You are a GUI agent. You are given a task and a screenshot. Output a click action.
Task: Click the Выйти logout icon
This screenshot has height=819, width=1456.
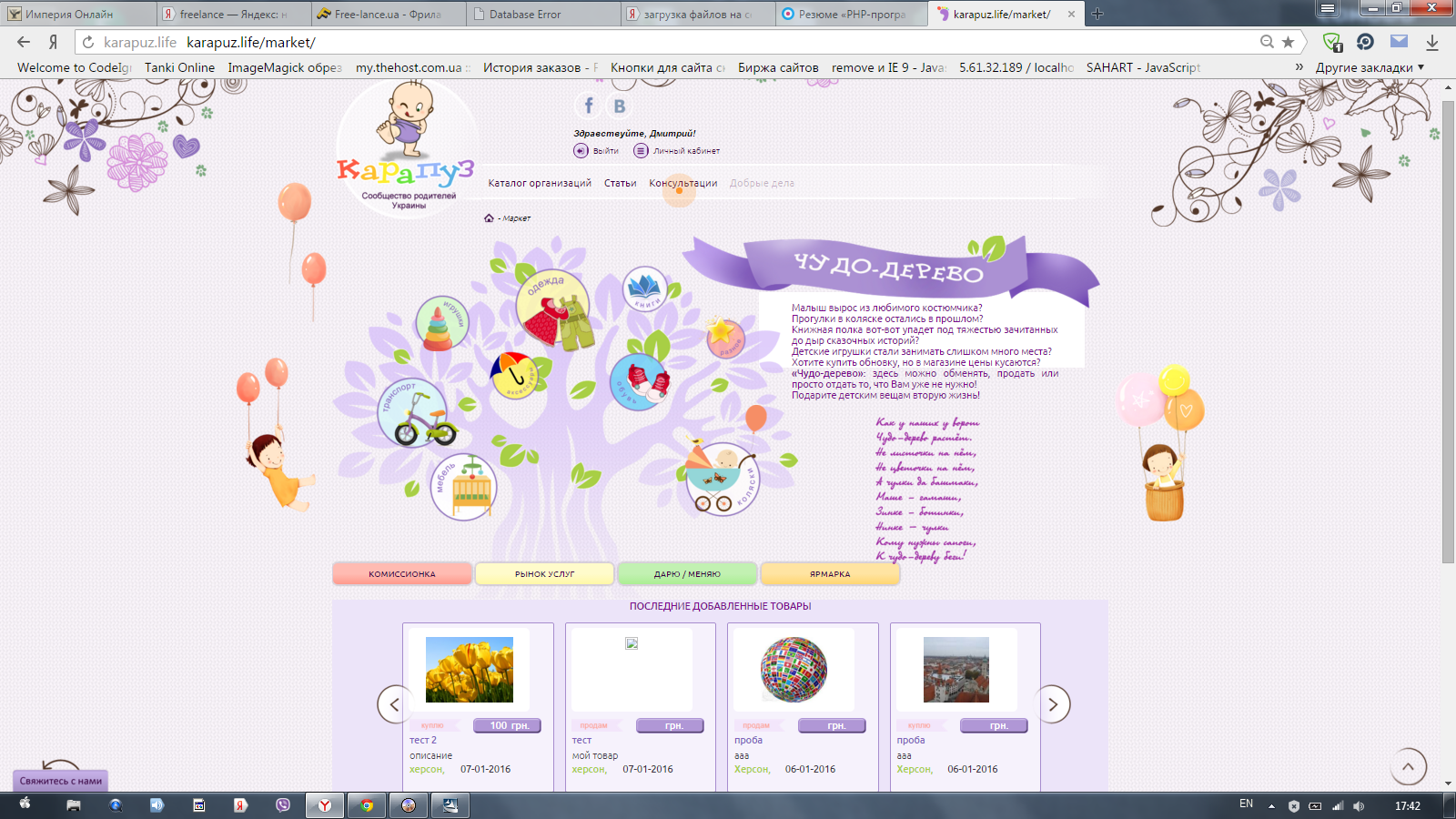tap(581, 150)
